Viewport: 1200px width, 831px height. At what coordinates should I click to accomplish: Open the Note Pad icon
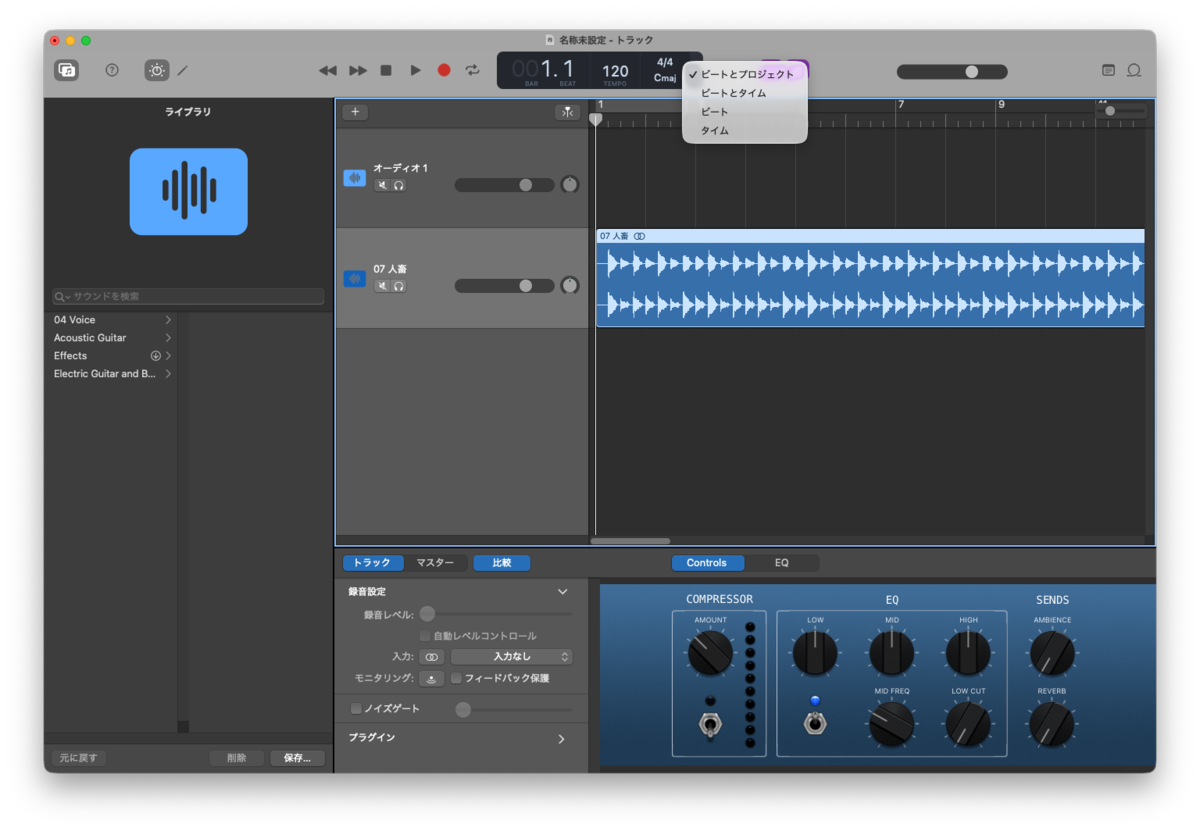tap(1108, 70)
